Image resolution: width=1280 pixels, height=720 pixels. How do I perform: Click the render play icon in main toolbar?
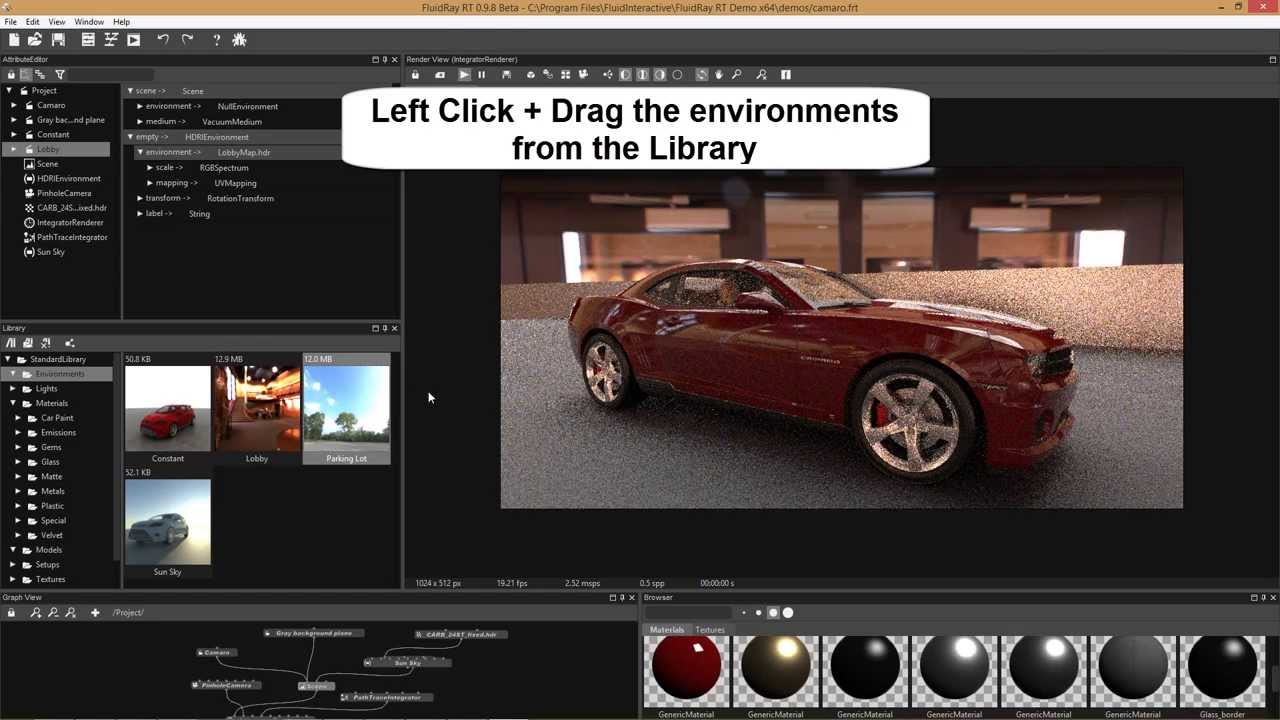coord(133,39)
